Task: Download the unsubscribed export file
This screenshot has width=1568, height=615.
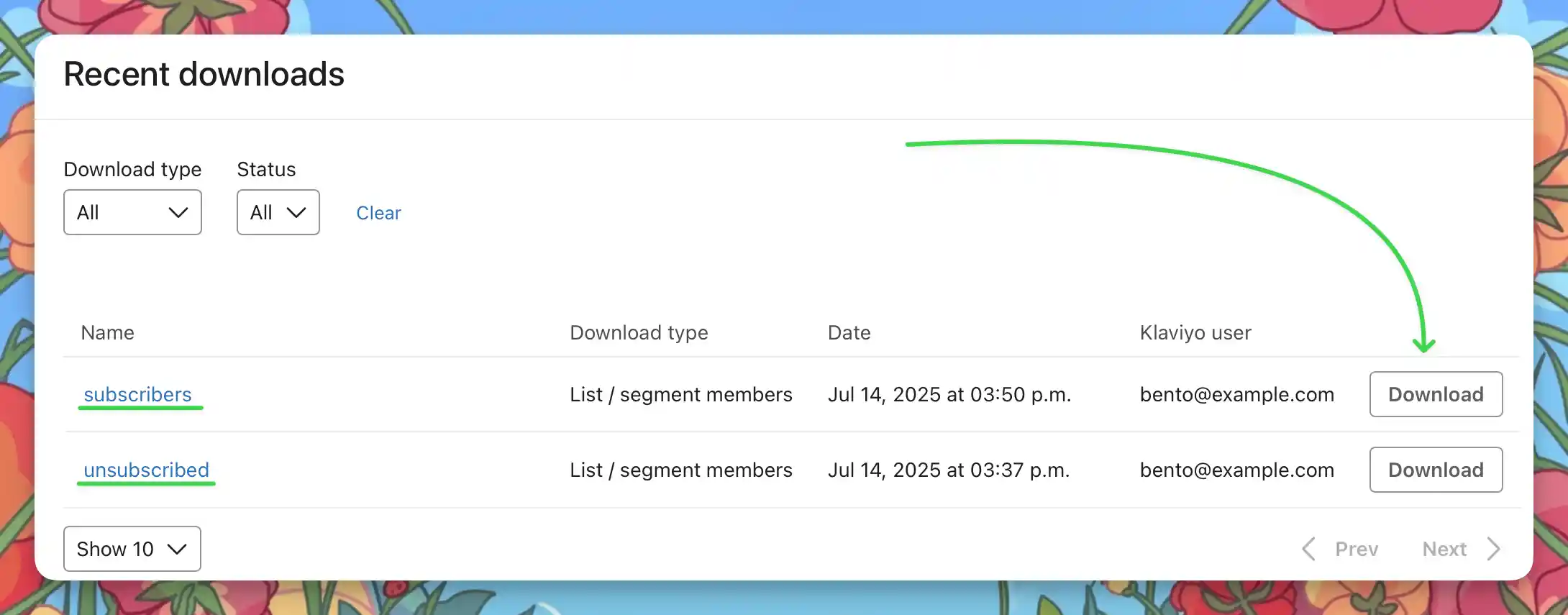Action: (1435, 470)
